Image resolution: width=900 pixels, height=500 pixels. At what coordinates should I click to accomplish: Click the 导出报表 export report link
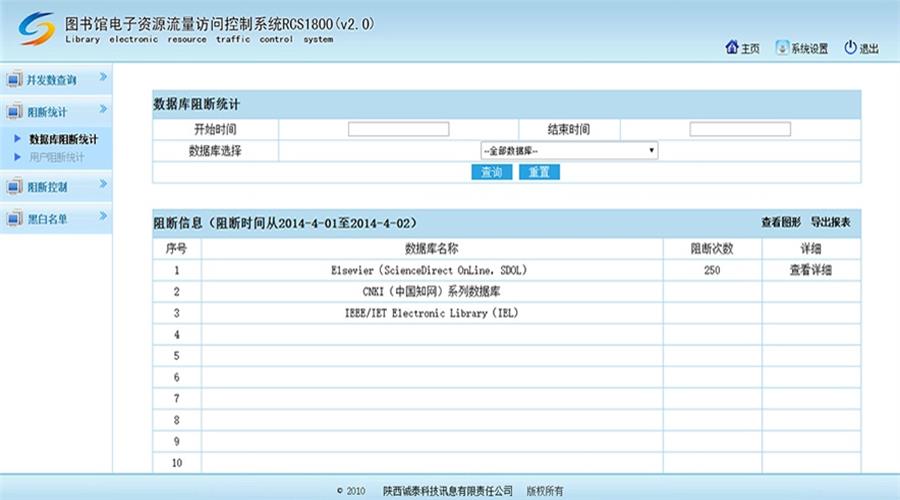[830, 222]
